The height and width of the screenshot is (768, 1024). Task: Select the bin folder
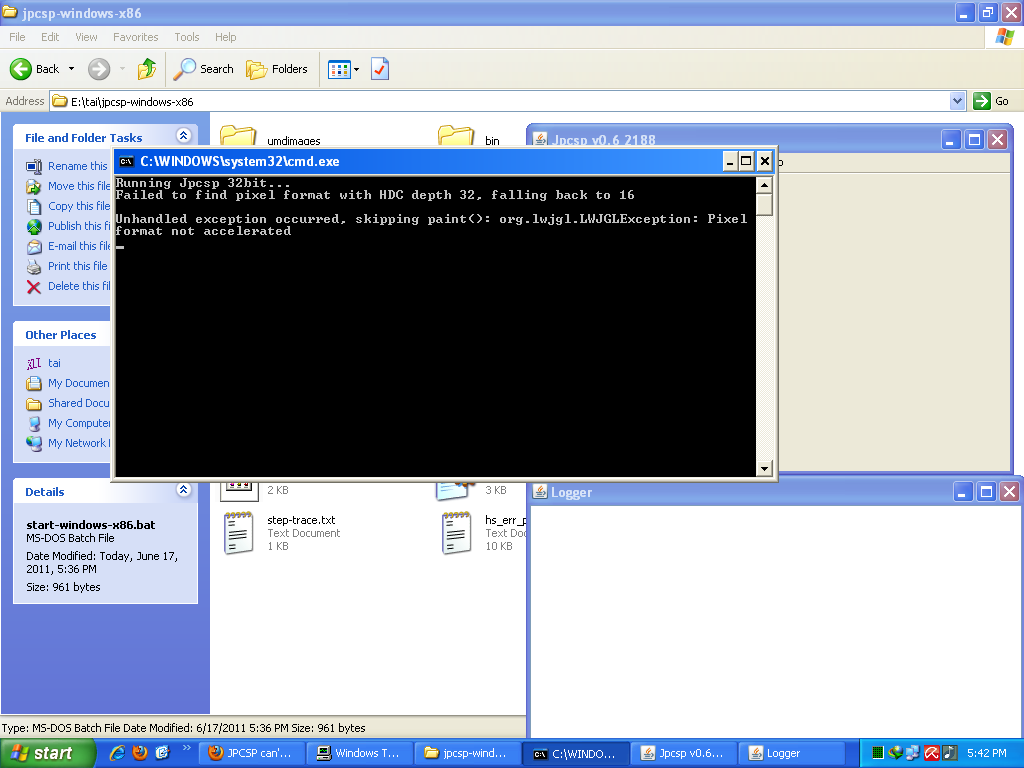click(469, 136)
